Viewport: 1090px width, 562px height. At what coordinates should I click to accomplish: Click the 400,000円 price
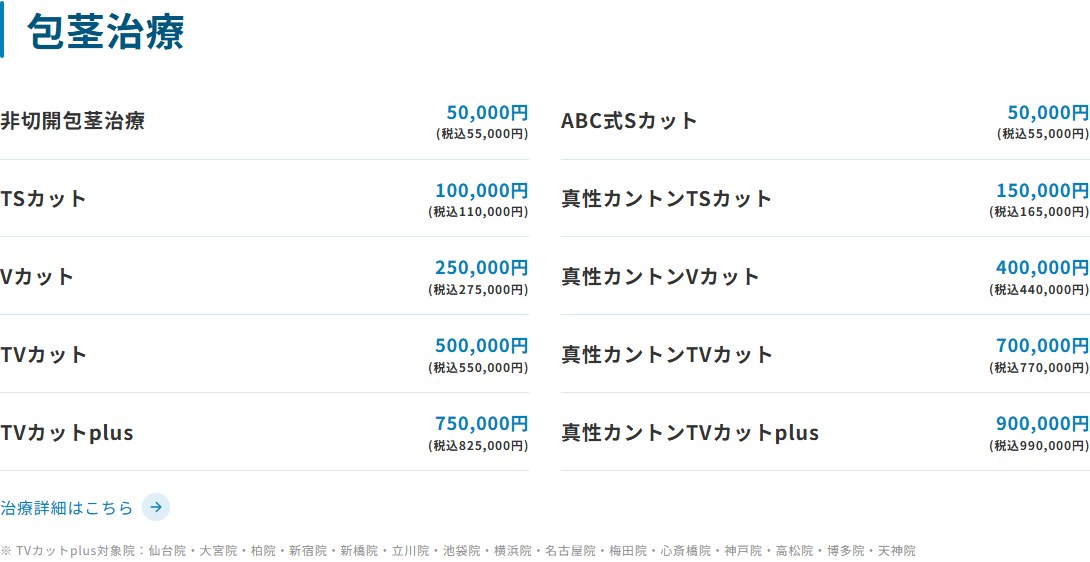pos(1043,268)
